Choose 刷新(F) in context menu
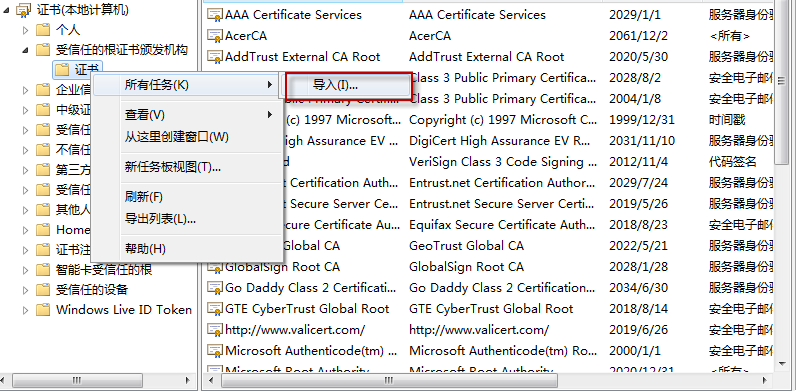796x391 pixels. click(186, 197)
